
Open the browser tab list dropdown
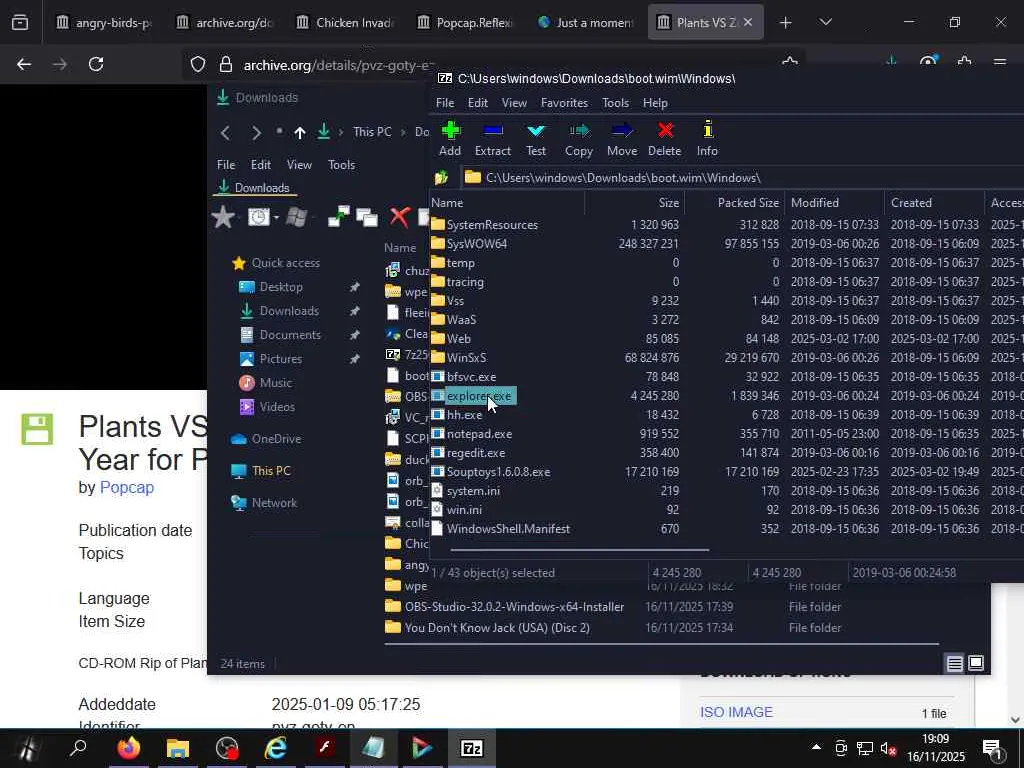[x=825, y=22]
